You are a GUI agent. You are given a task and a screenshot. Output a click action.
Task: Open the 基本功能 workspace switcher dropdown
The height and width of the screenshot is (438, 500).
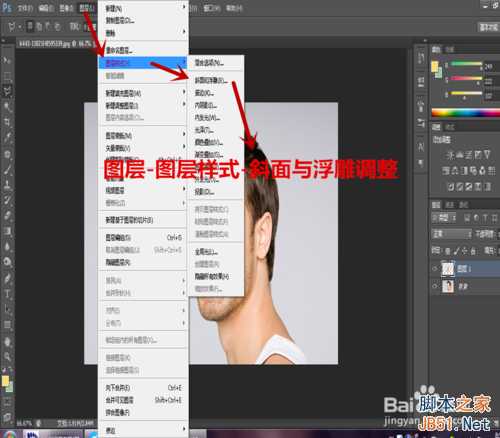coord(489,27)
